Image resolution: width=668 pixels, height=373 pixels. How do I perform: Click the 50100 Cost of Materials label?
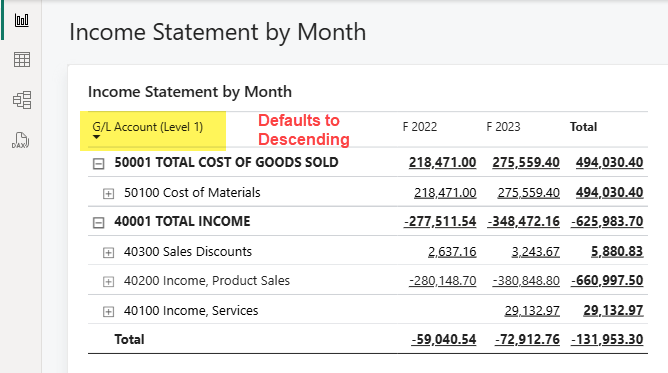[x=192, y=192]
